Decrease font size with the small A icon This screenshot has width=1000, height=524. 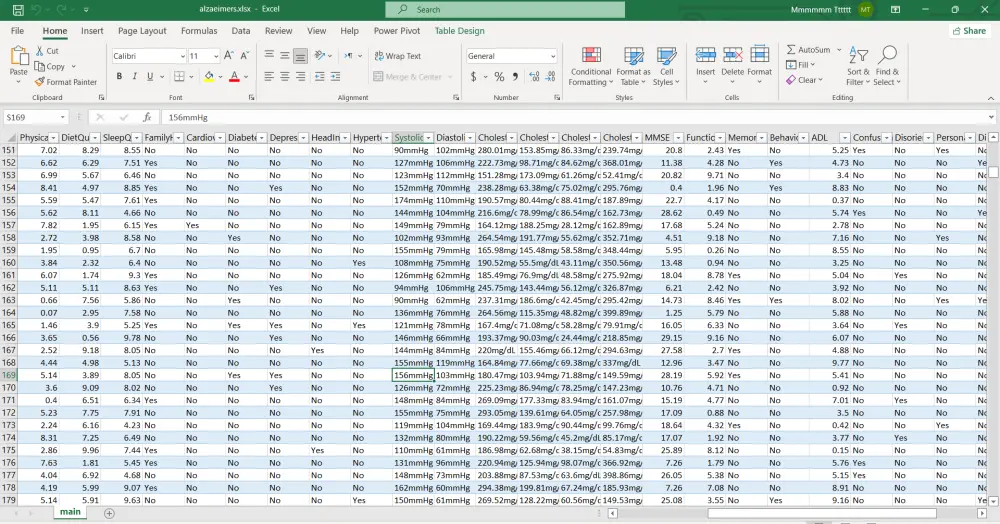pos(244,56)
